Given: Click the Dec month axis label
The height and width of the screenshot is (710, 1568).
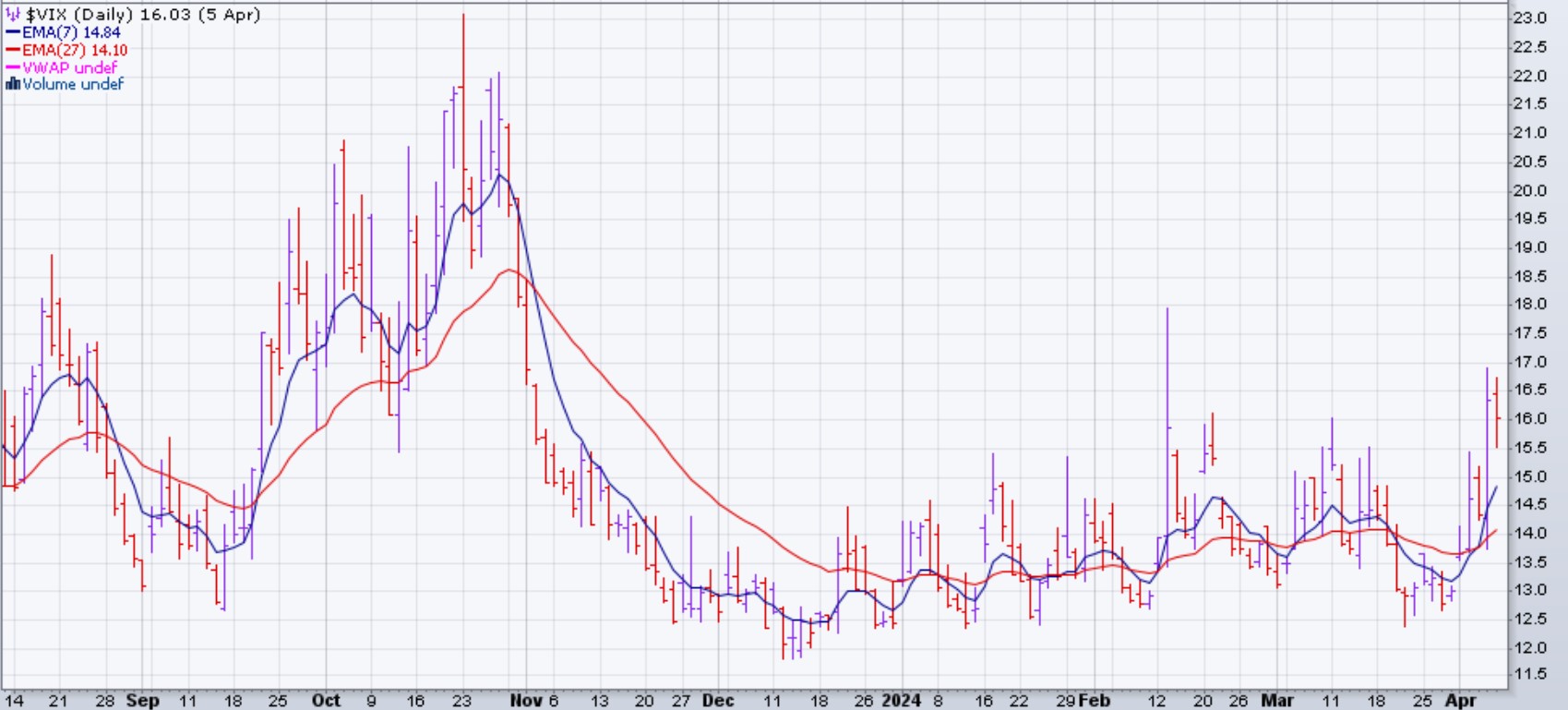Looking at the screenshot, I should pyautogui.click(x=718, y=700).
